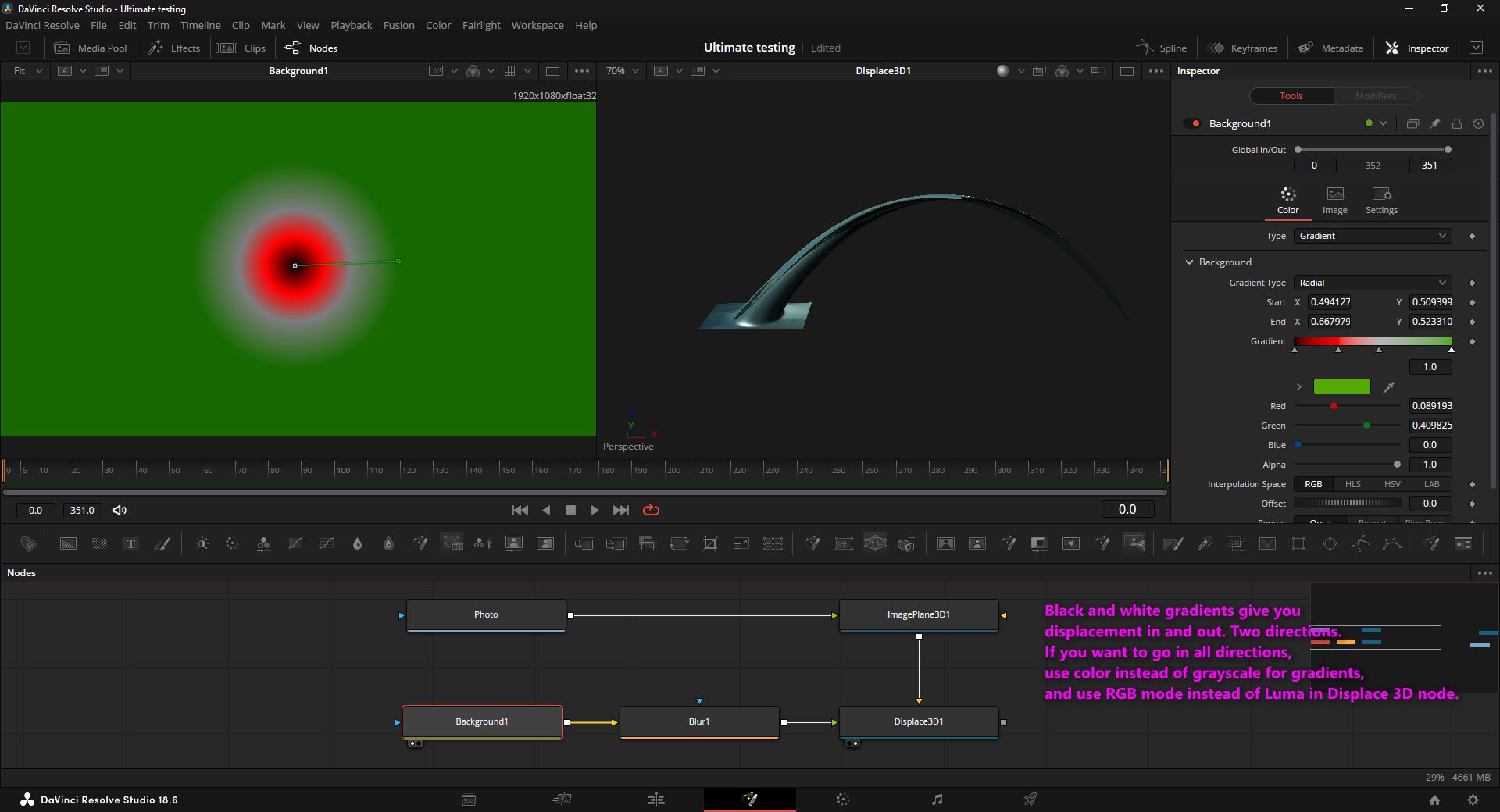1500x812 pixels.
Task: Add a Text+ node using the T icon
Action: click(x=130, y=543)
